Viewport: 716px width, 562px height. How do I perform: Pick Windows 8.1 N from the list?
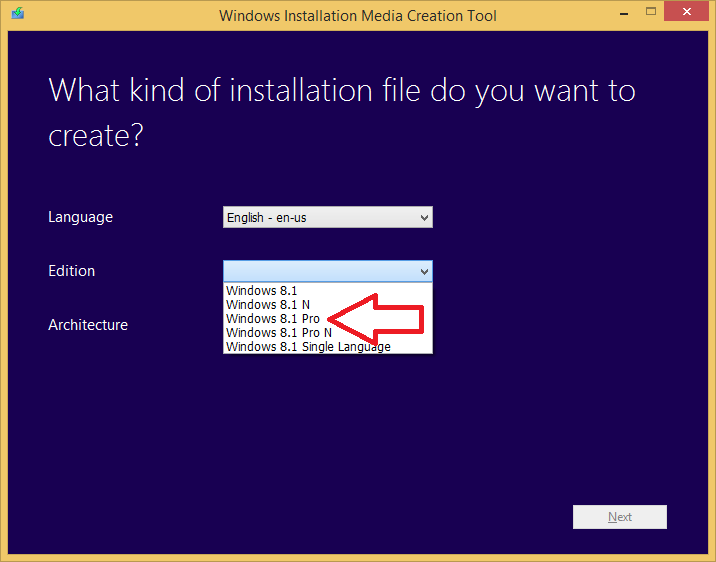click(x=327, y=305)
